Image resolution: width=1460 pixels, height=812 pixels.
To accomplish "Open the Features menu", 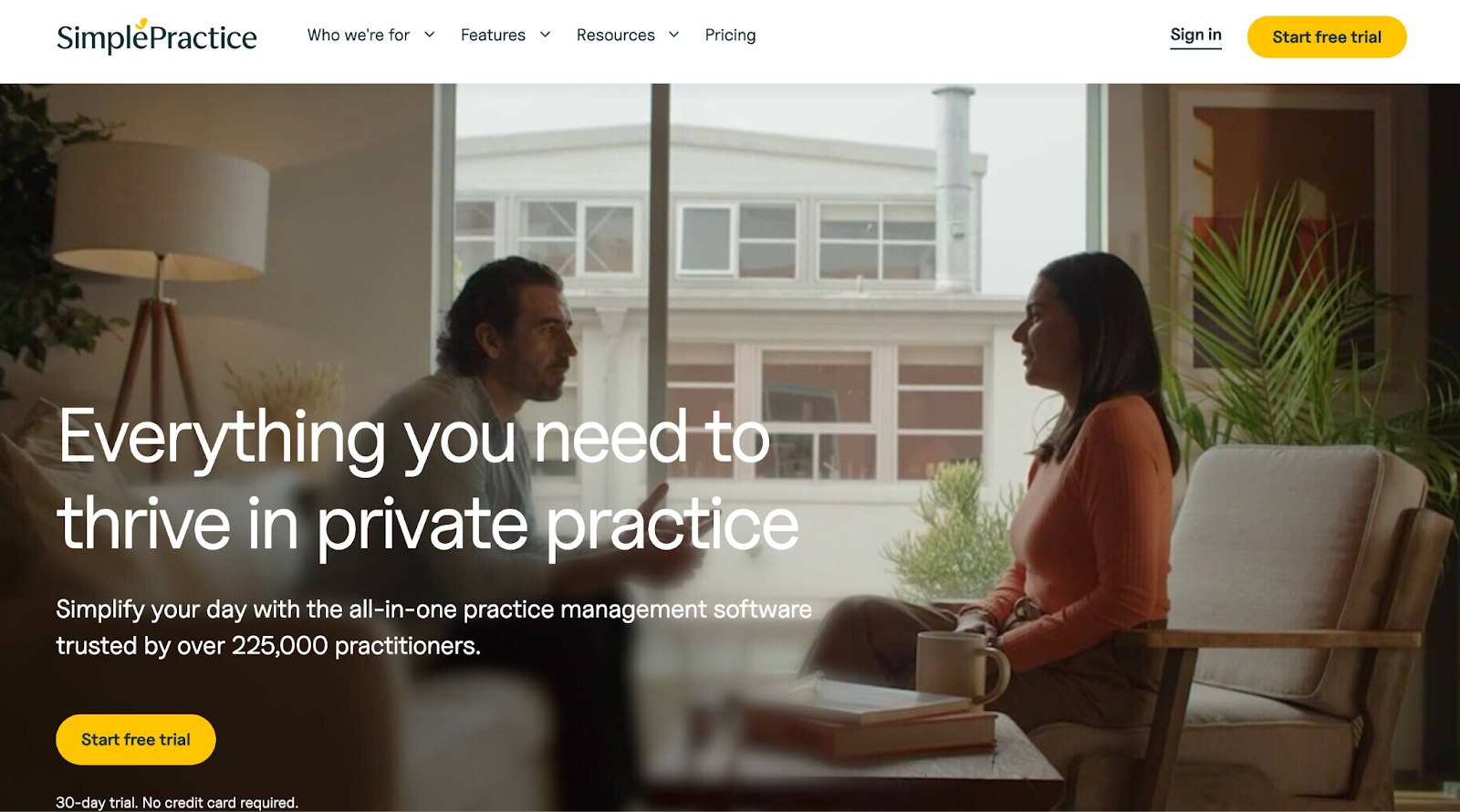I will (x=493, y=35).
